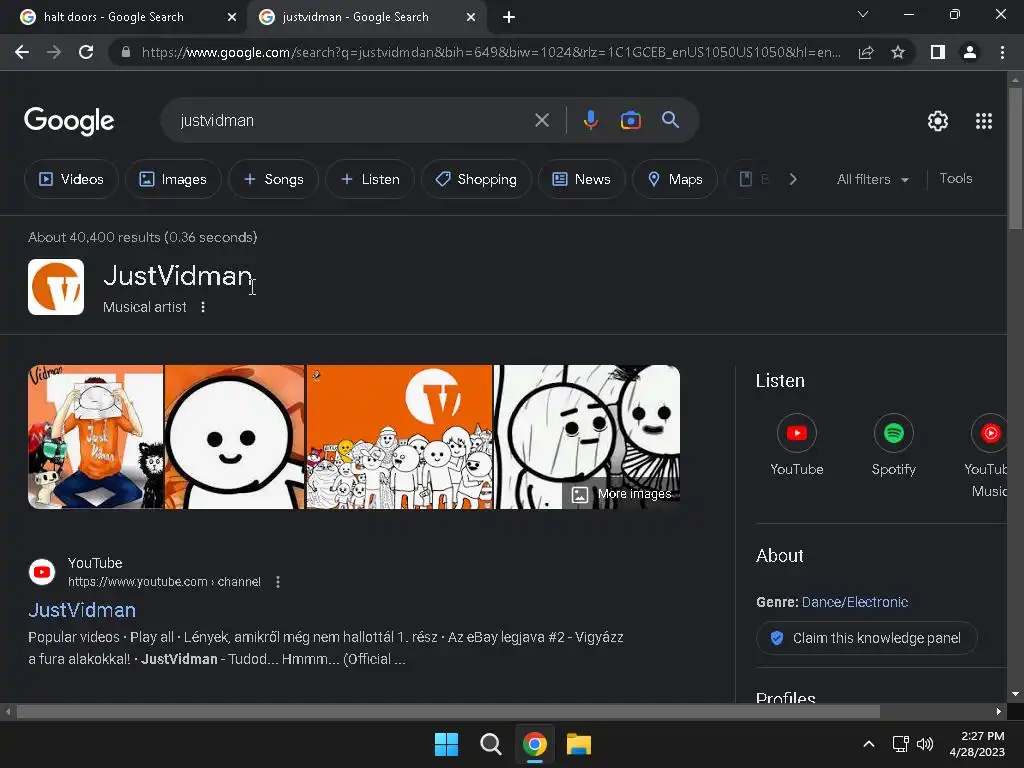Open the smiling white character image

234,437
